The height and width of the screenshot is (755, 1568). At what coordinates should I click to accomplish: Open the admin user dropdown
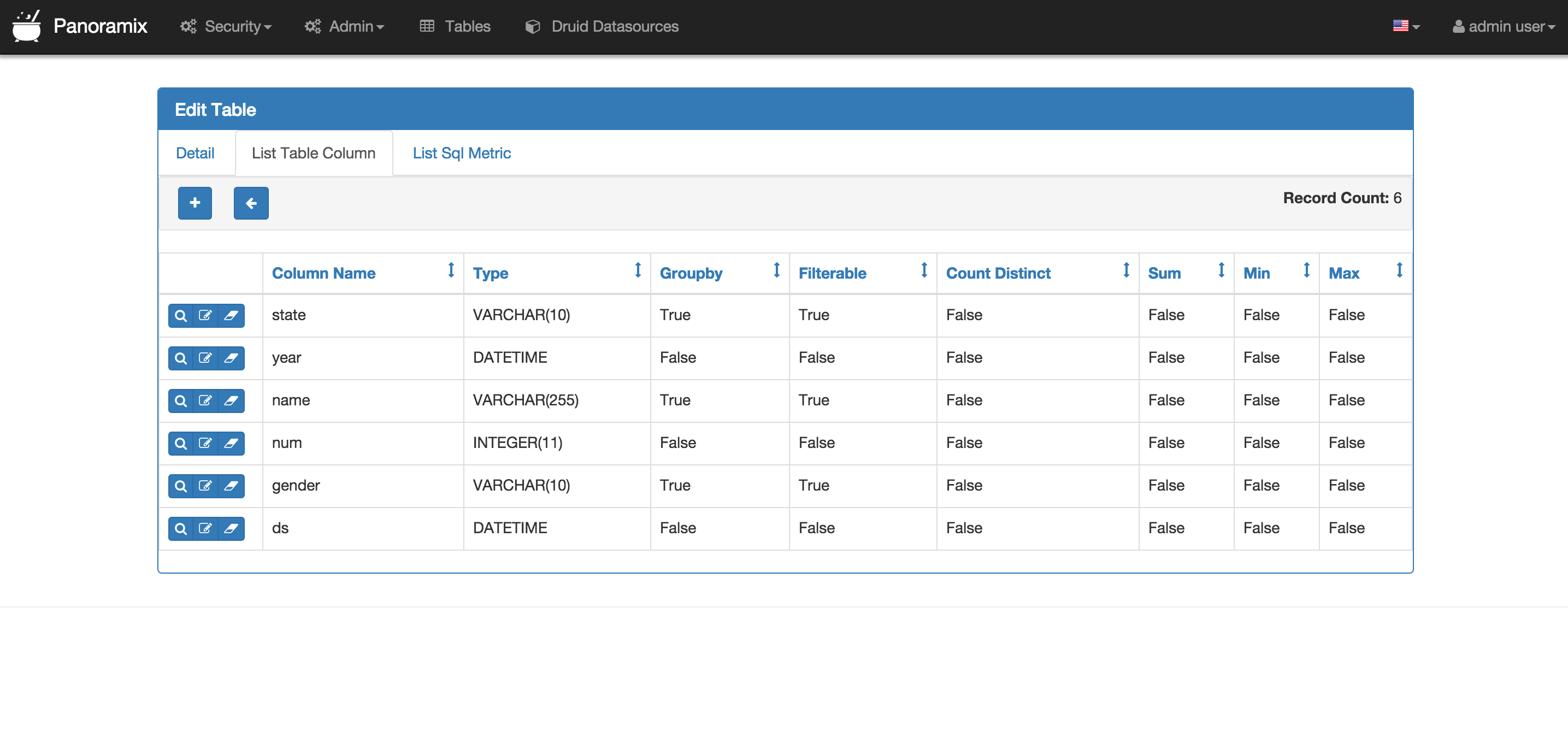tap(1504, 26)
